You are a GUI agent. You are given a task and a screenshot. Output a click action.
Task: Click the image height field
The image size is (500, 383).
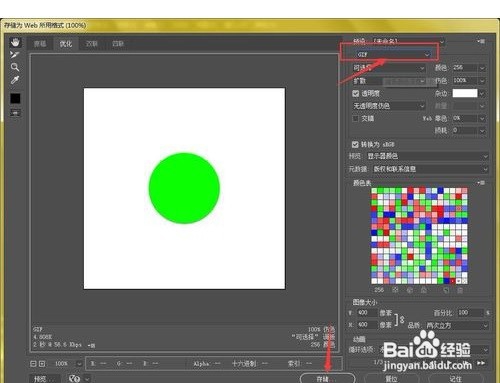(367, 325)
